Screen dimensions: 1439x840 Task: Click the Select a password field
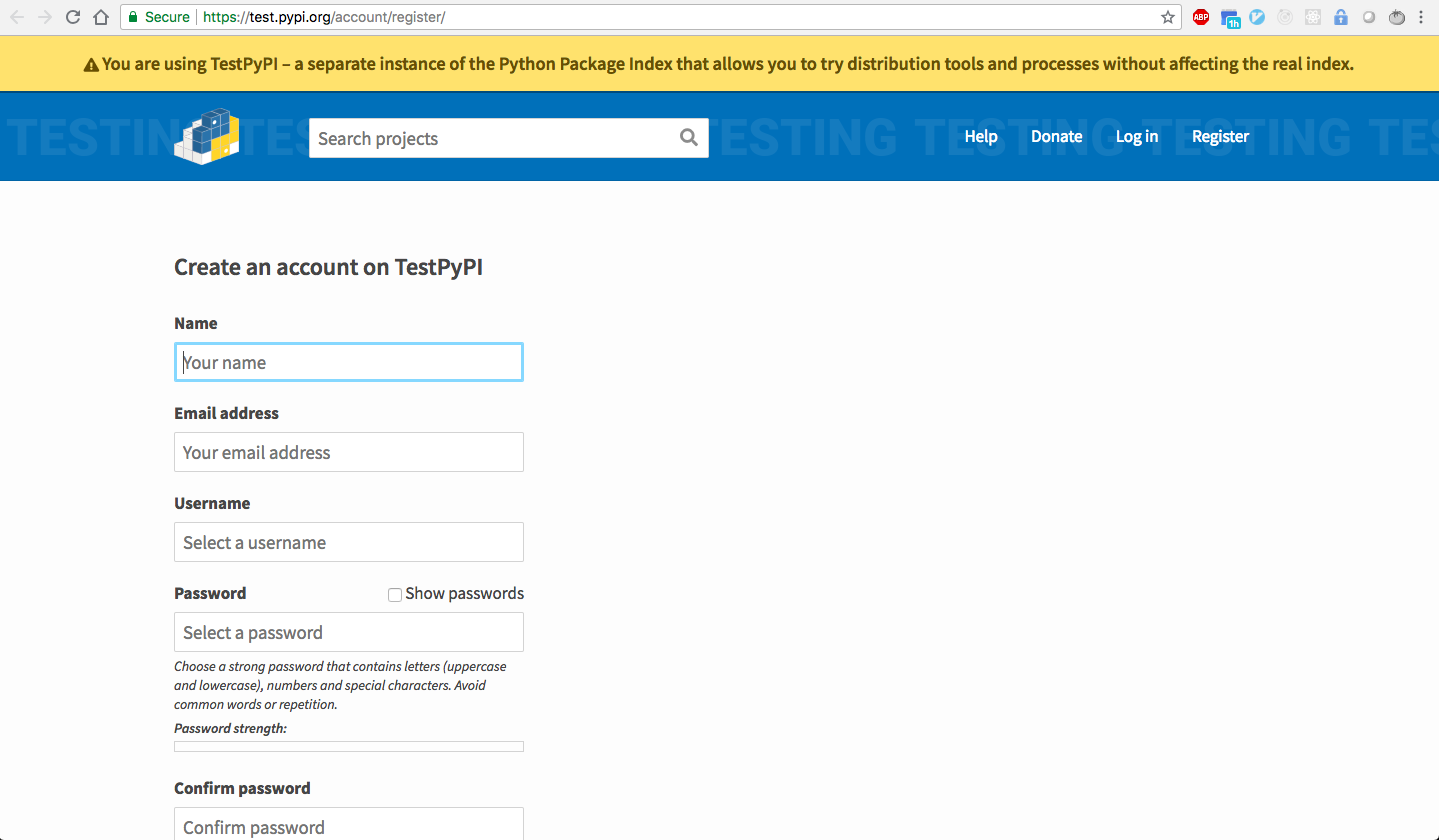(x=349, y=632)
